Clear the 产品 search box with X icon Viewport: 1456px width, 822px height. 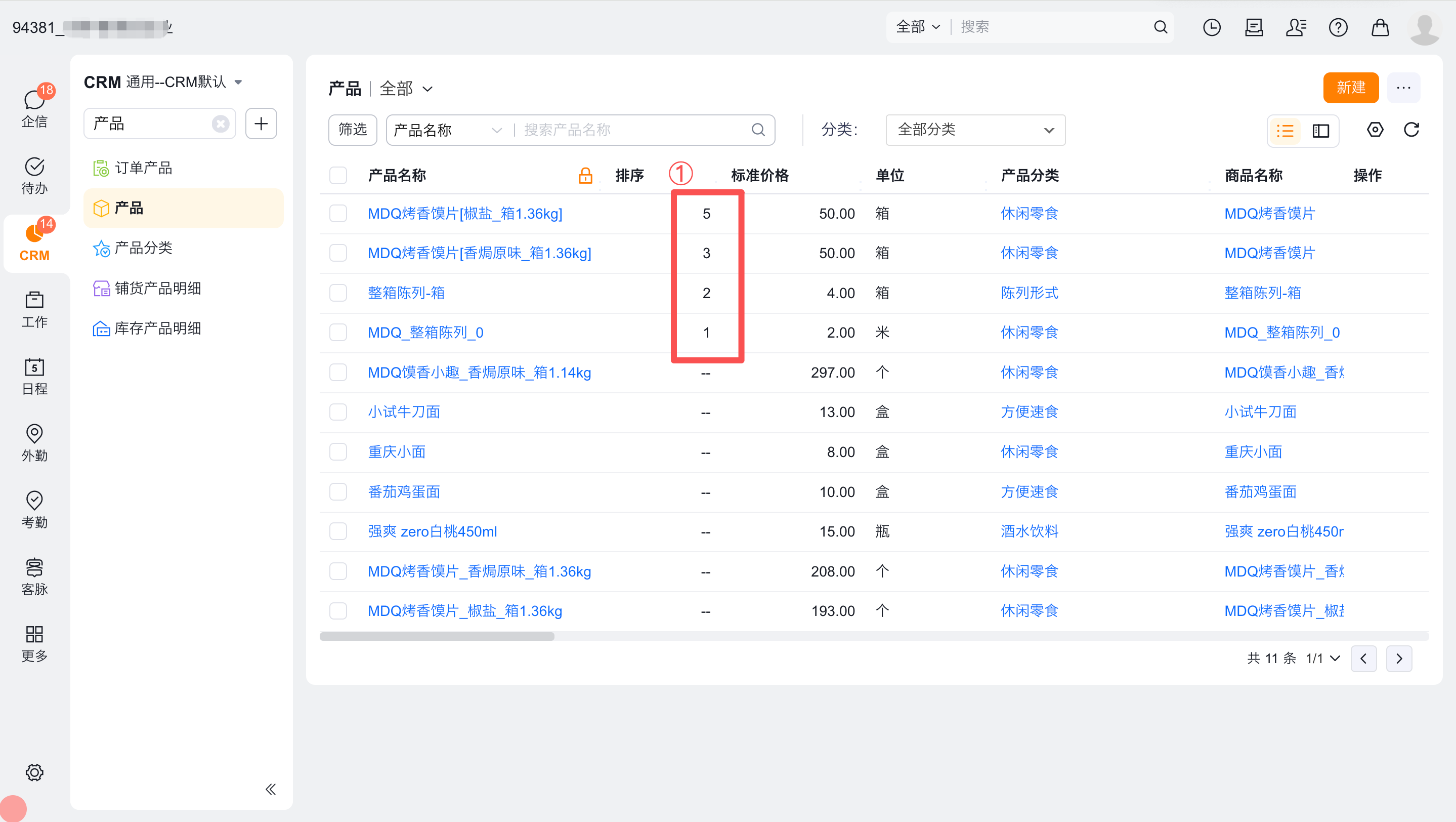221,124
